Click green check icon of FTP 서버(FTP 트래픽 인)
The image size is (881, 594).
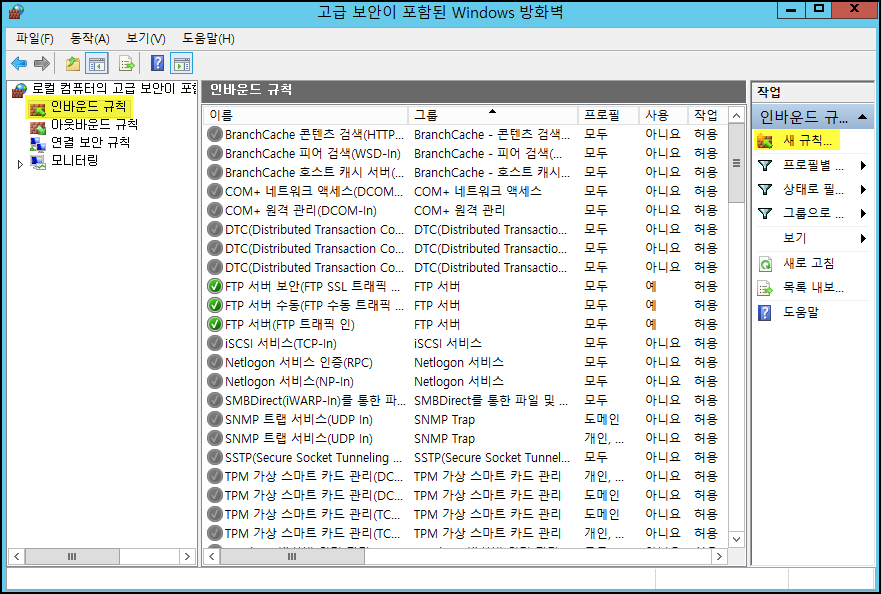(x=215, y=324)
